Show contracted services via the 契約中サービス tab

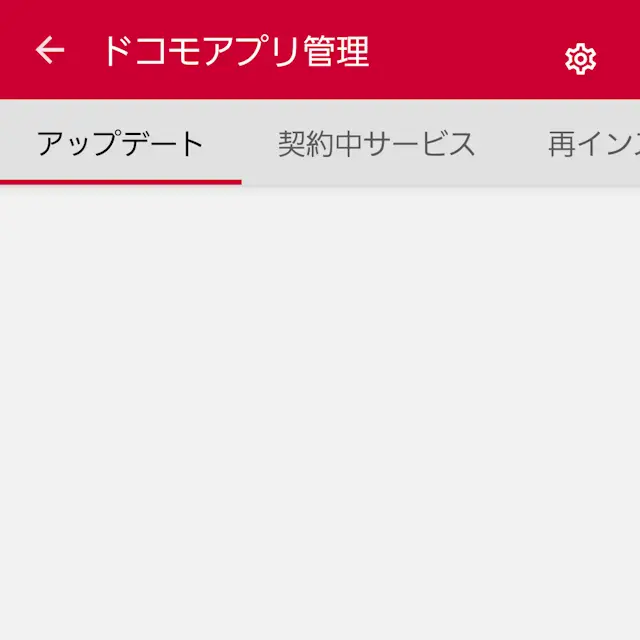(x=376, y=144)
